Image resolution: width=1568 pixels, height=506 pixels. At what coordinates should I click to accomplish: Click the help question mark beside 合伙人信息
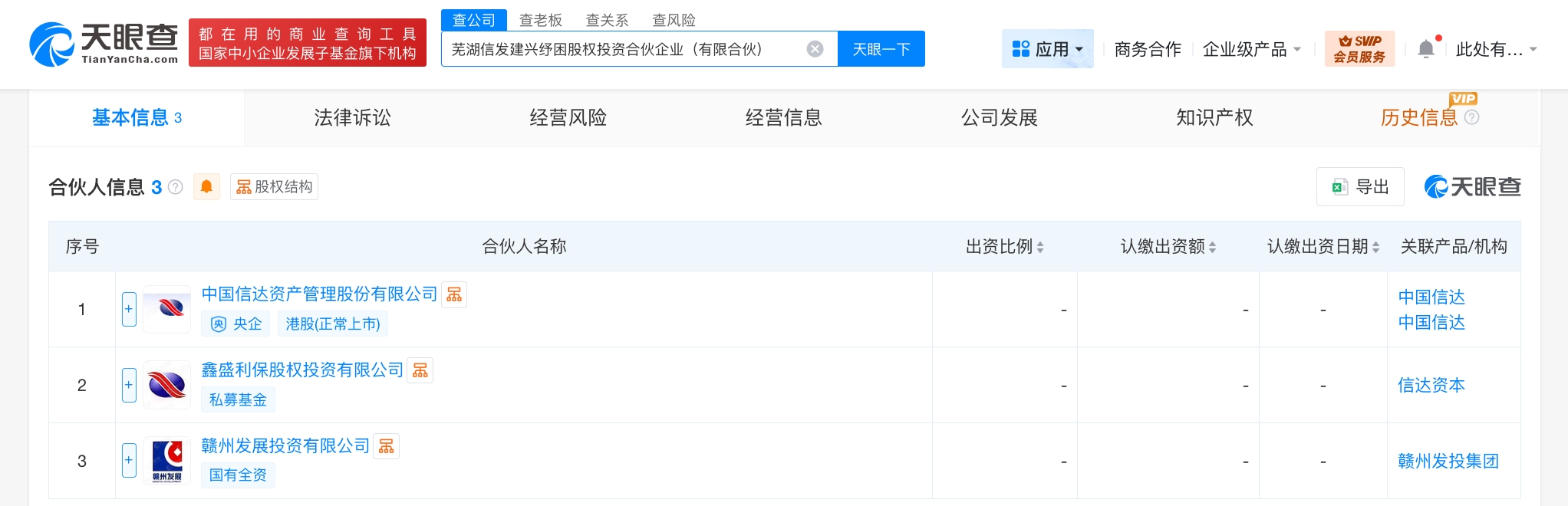(x=176, y=187)
